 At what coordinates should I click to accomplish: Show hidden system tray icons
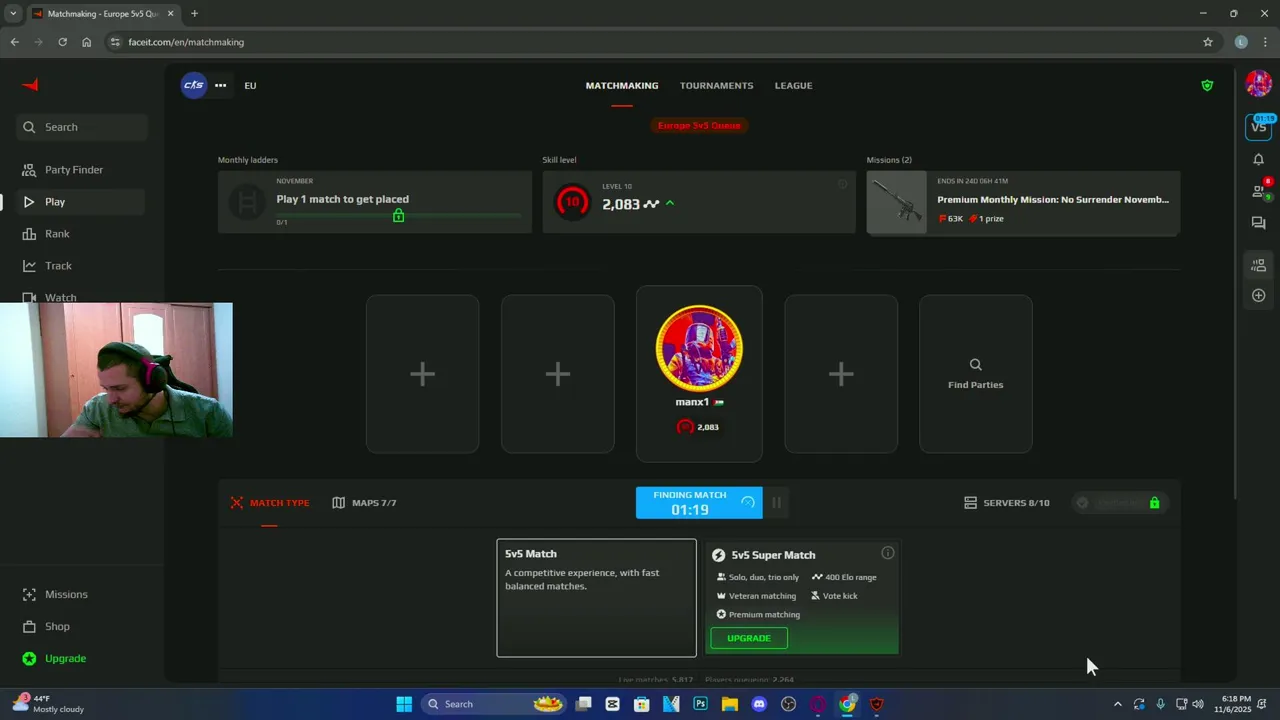coord(1117,704)
